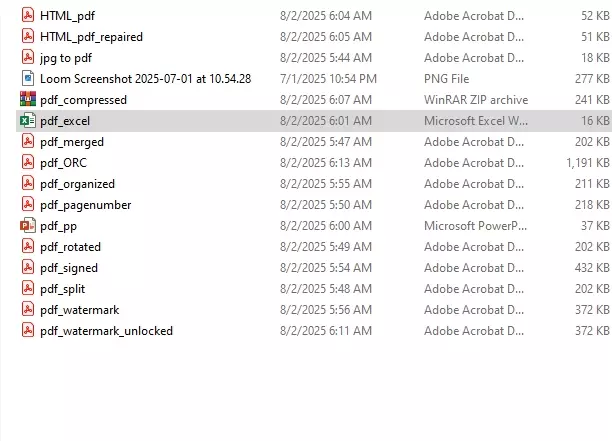
Task: Select the pdf_rotated file name
Action: [70, 247]
